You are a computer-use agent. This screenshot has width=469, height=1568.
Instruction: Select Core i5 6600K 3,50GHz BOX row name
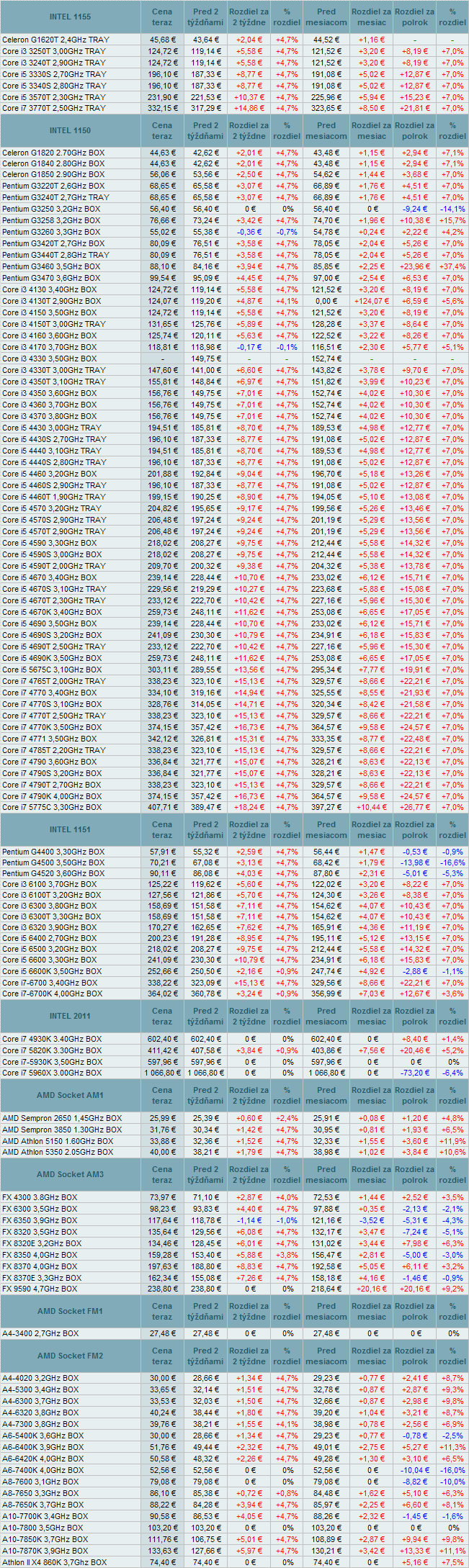coord(52,971)
